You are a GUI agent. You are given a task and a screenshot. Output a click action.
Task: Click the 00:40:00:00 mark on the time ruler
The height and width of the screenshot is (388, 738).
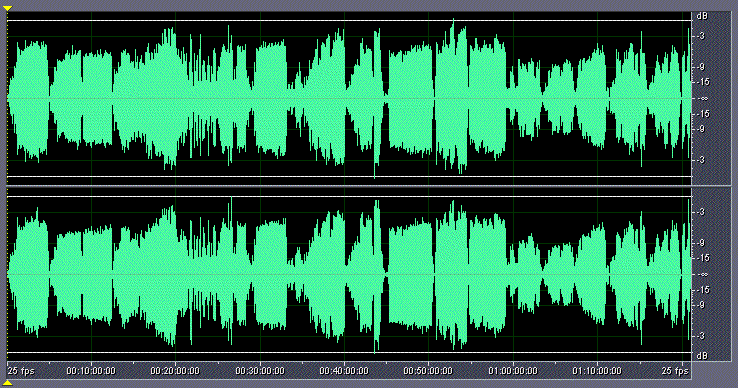344,371
